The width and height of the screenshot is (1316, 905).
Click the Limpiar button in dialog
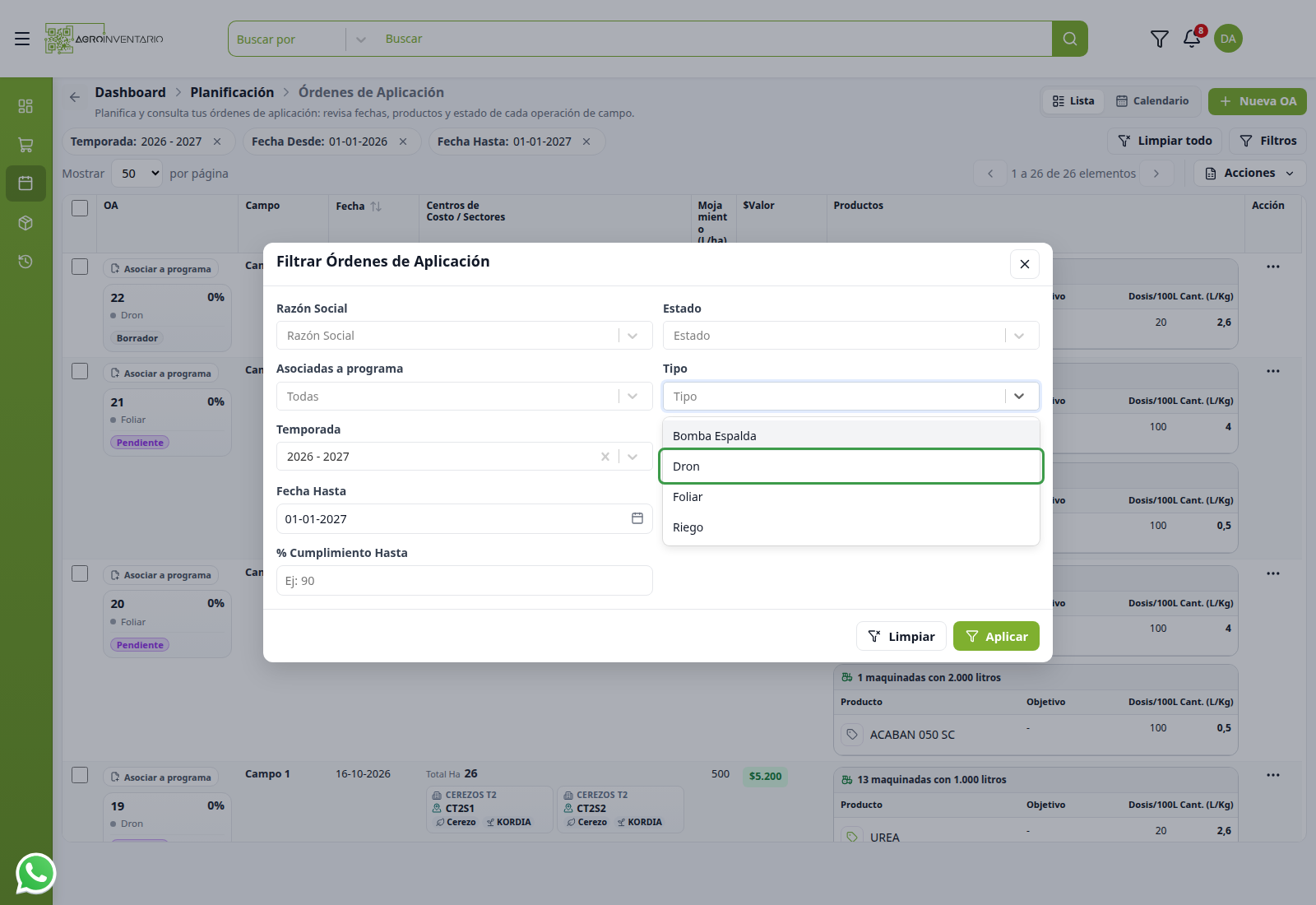coord(901,636)
